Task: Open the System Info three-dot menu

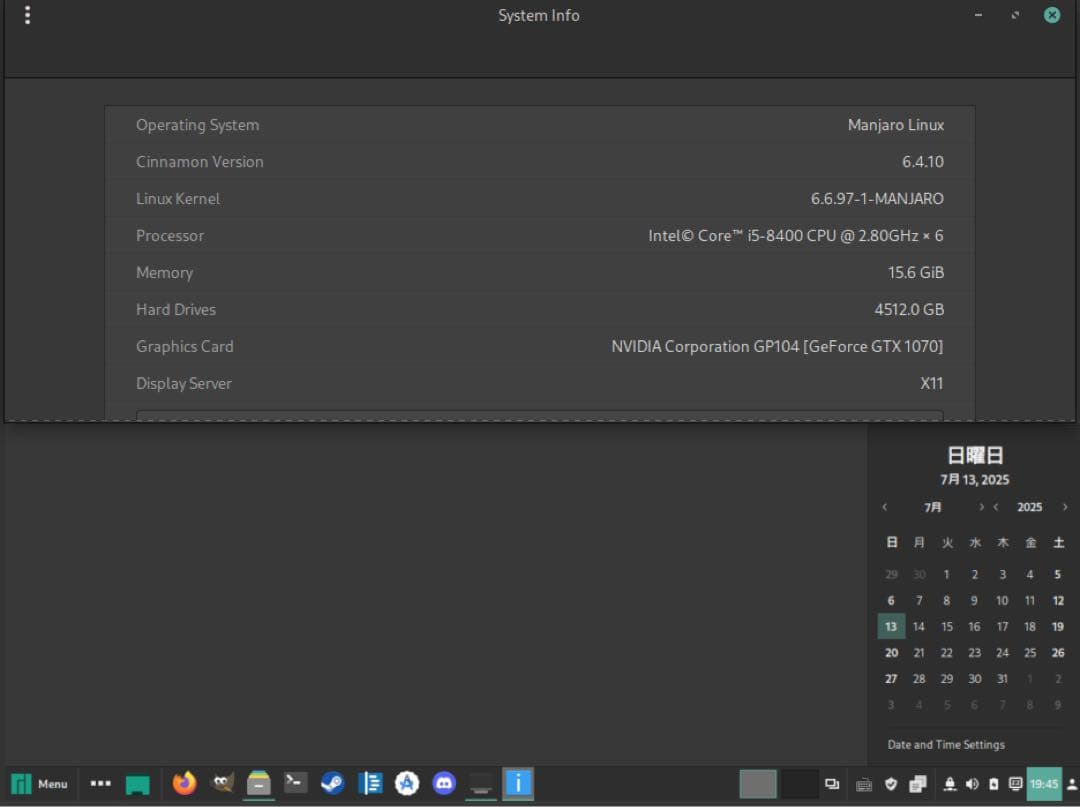Action: point(27,16)
